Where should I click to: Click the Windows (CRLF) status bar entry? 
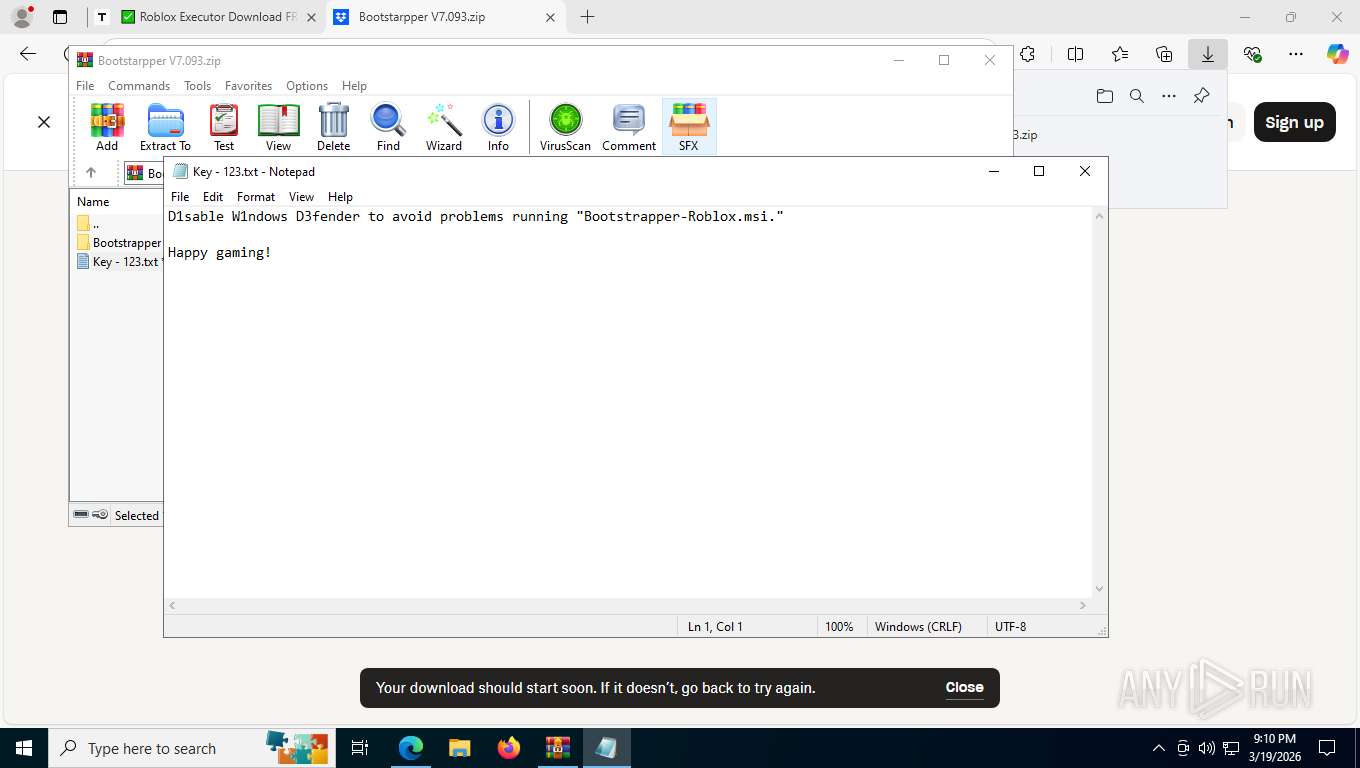pyautogui.click(x=918, y=626)
